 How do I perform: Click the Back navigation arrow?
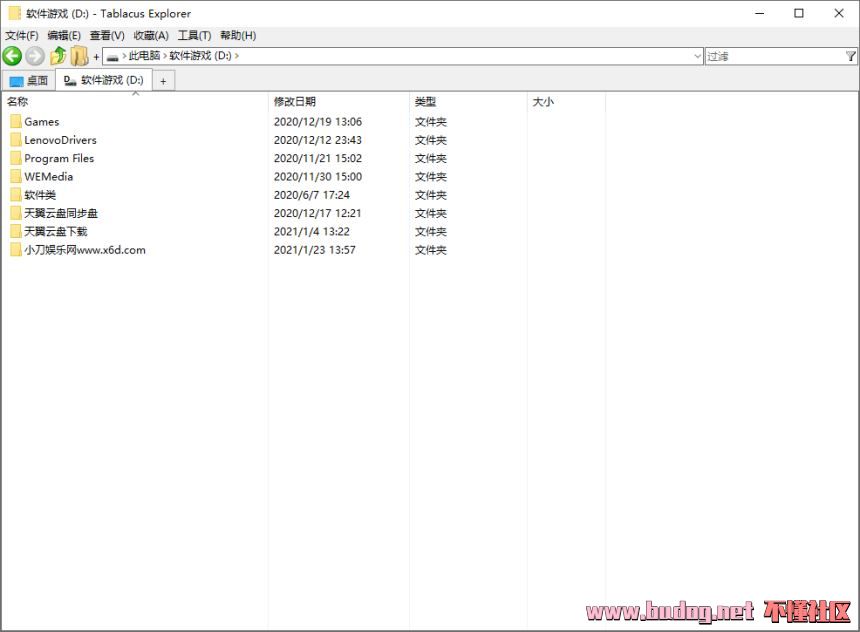point(12,56)
